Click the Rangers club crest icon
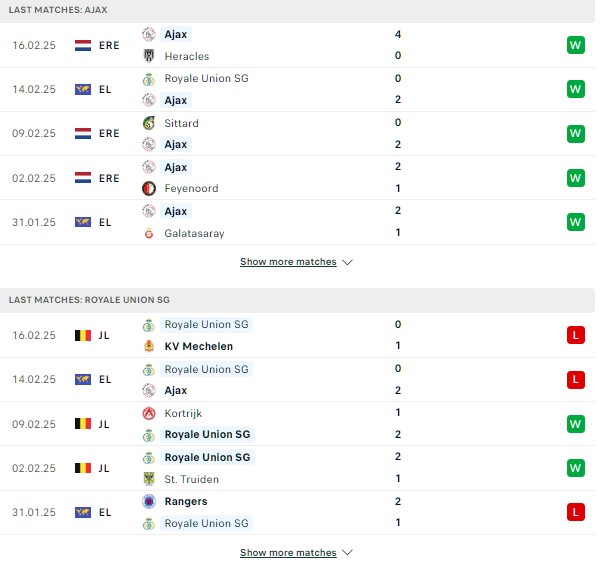The width and height of the screenshot is (602, 571). 149,501
